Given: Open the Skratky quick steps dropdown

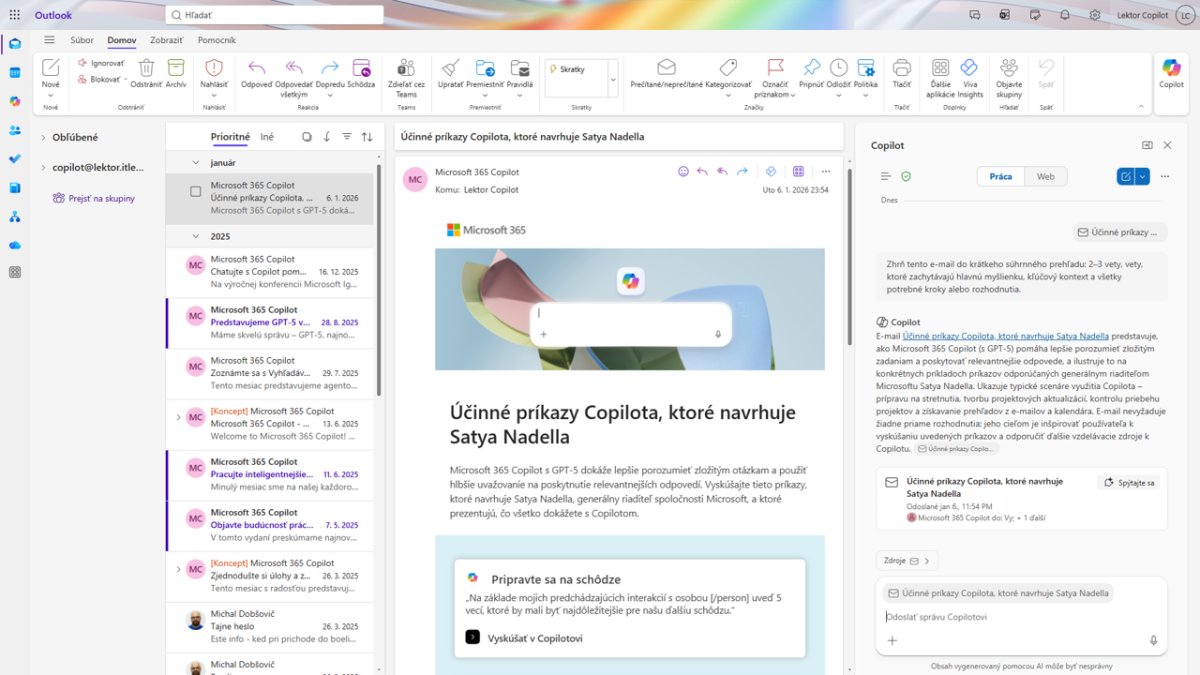Looking at the screenshot, I should click(613, 78).
